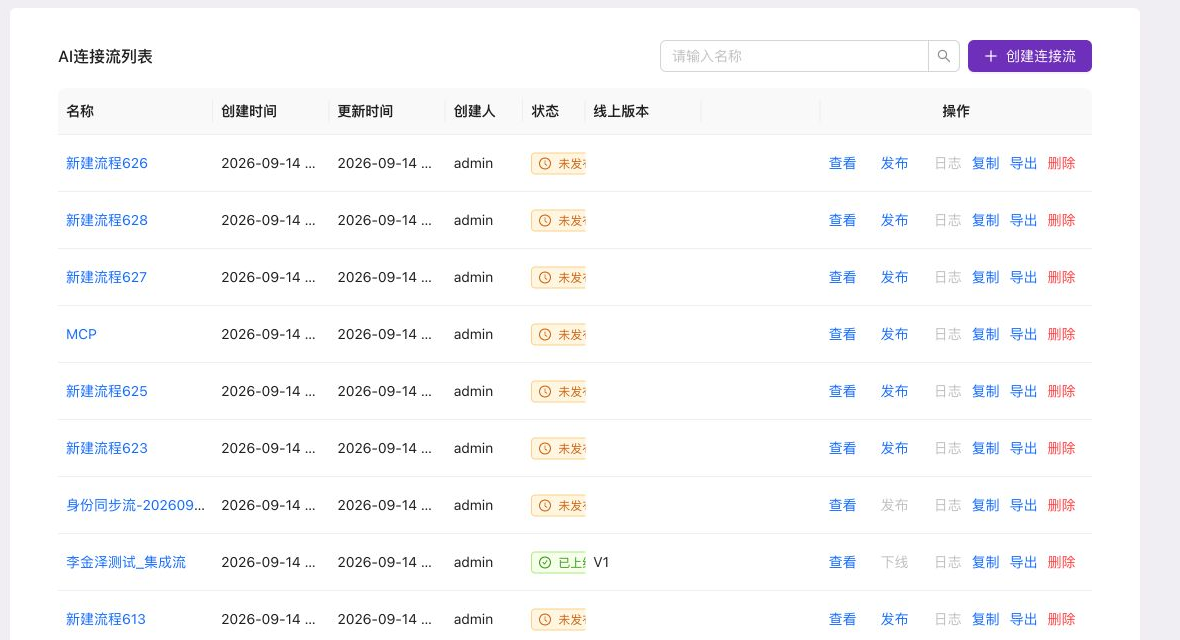Click 导出 for 新建流程626

(x=1023, y=163)
